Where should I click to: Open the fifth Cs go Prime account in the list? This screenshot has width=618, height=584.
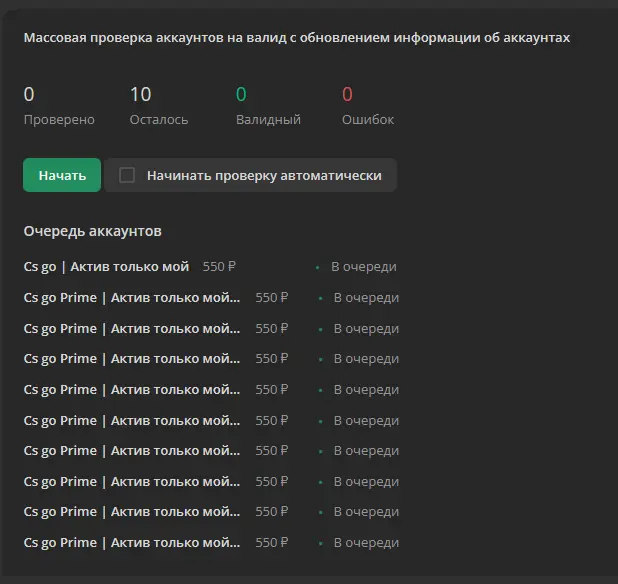[132, 420]
